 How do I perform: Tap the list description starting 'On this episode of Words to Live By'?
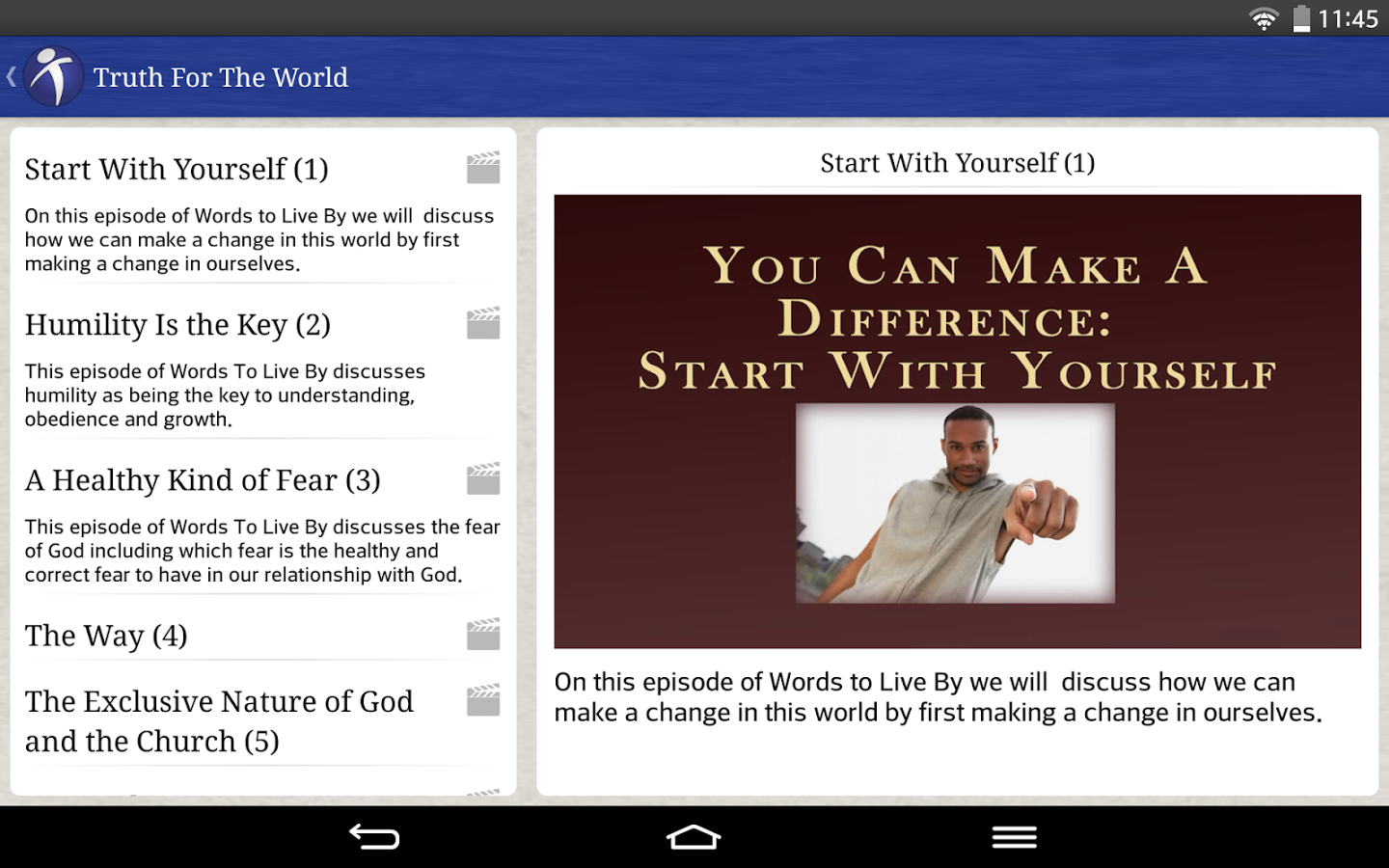click(259, 239)
